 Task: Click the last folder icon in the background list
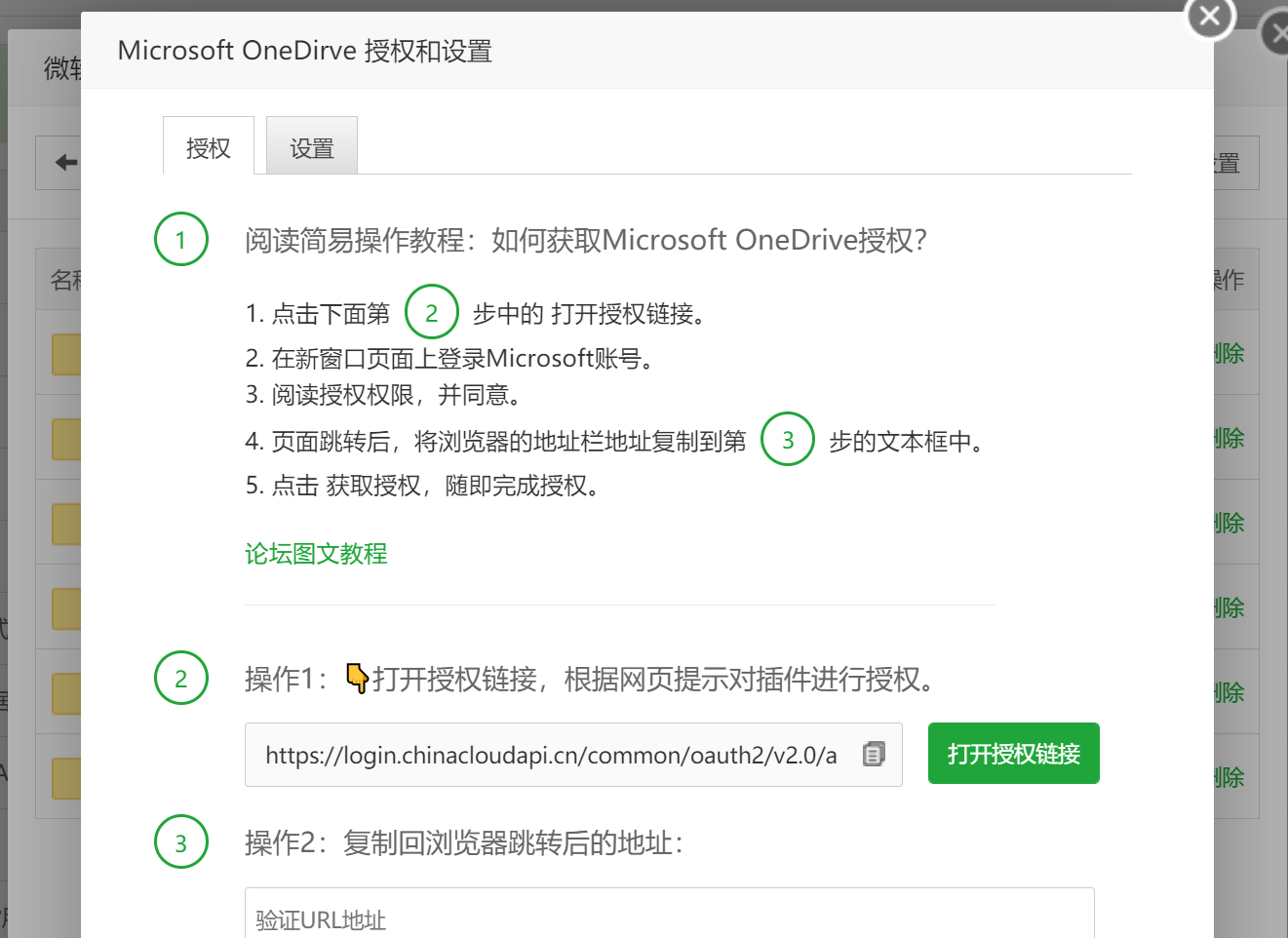tap(66, 778)
